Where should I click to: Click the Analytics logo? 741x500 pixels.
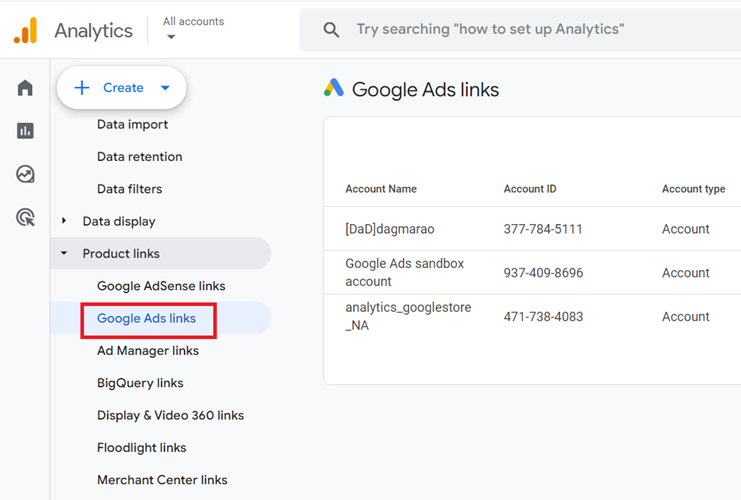tap(26, 31)
